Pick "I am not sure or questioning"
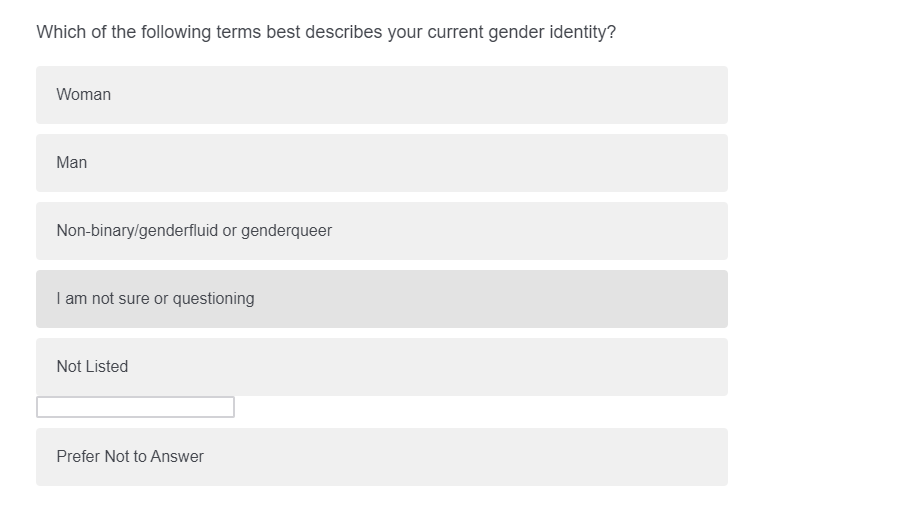This screenshot has height=514, width=899. point(381,299)
